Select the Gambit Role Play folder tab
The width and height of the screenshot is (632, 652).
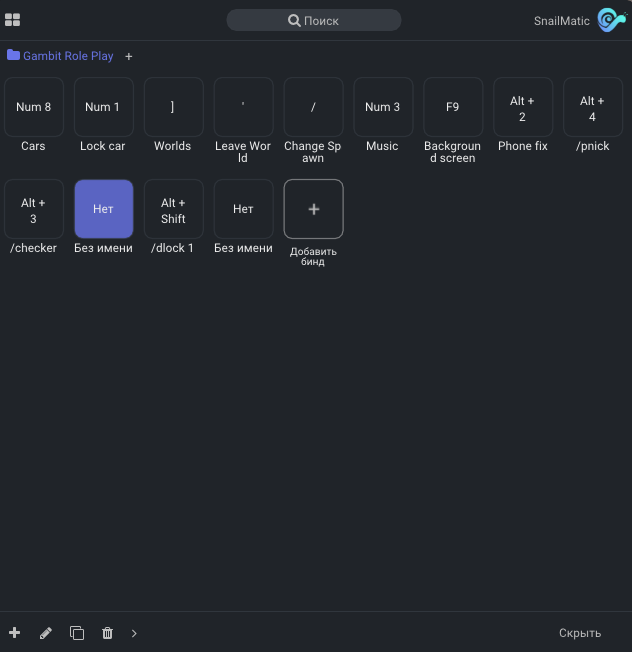pos(60,56)
